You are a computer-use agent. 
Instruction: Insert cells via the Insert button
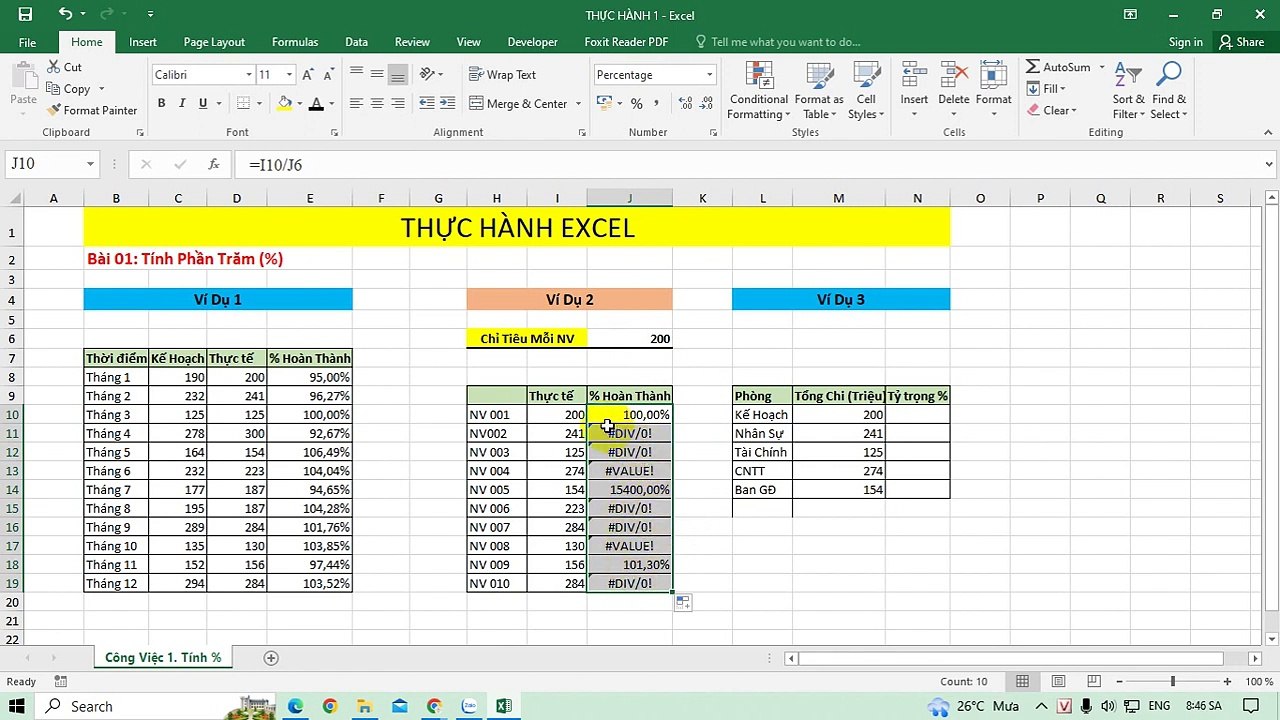point(914,91)
